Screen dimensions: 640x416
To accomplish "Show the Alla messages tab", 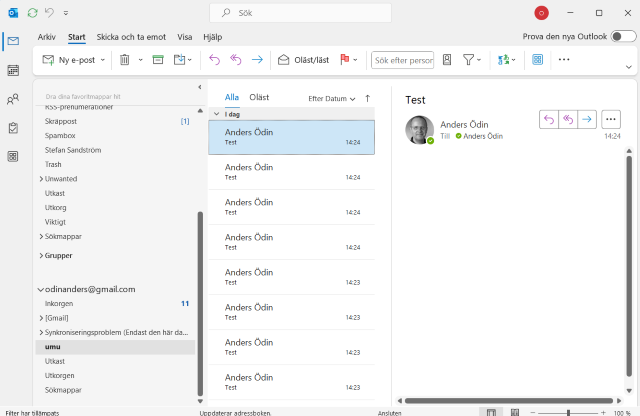I will pos(231,98).
